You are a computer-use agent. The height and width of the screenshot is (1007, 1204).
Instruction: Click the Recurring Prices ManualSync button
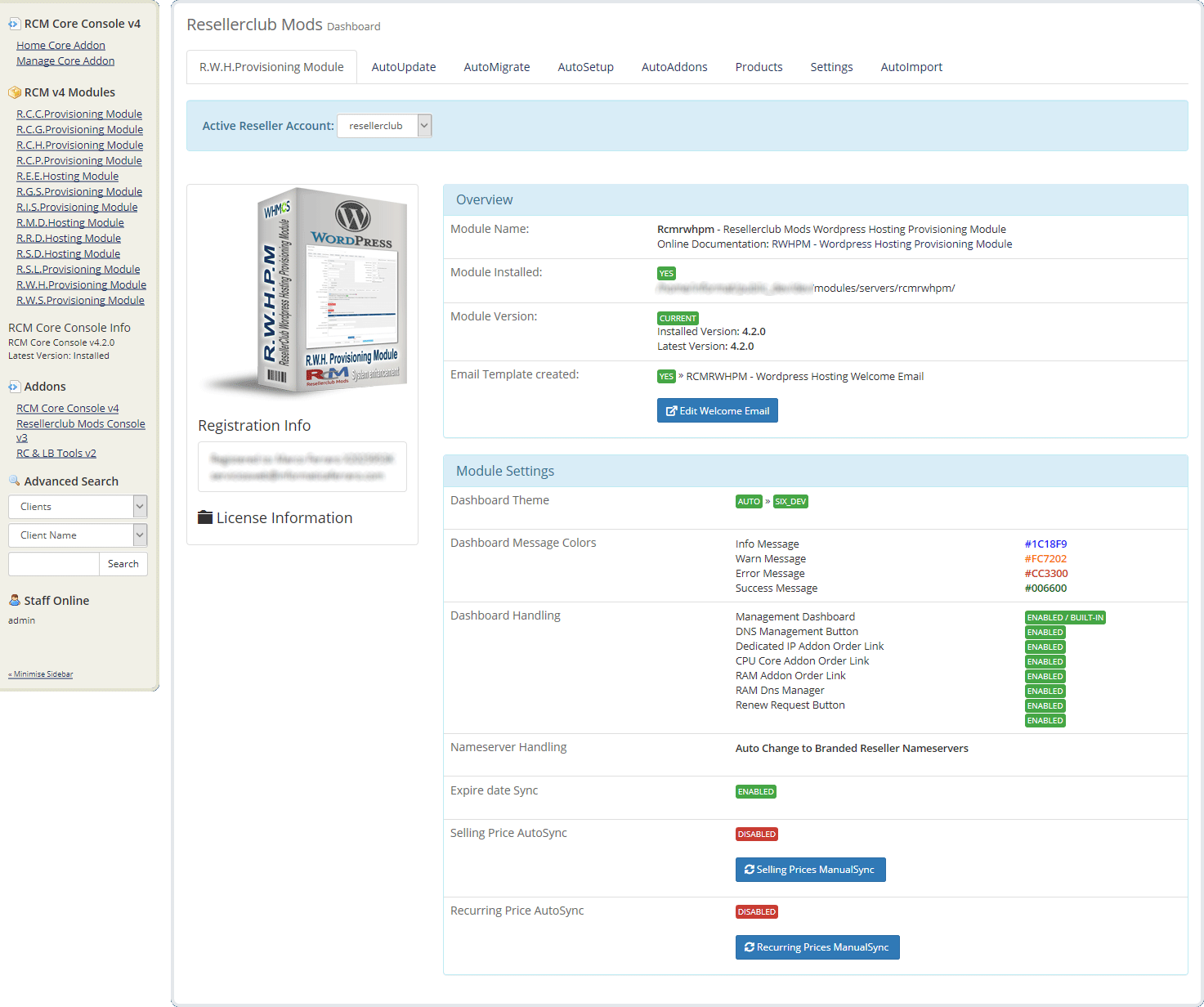coord(817,947)
